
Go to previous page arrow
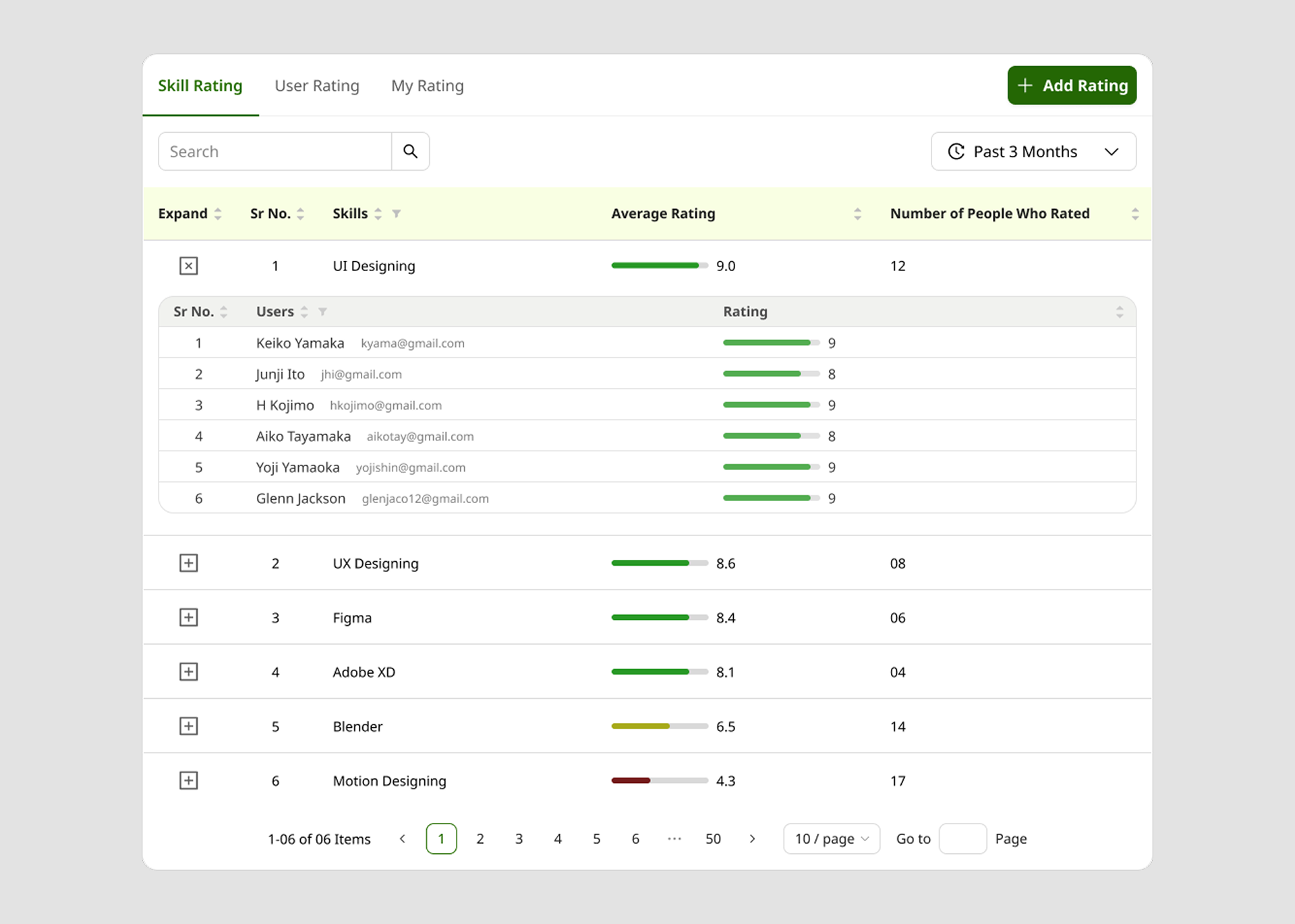(x=403, y=838)
